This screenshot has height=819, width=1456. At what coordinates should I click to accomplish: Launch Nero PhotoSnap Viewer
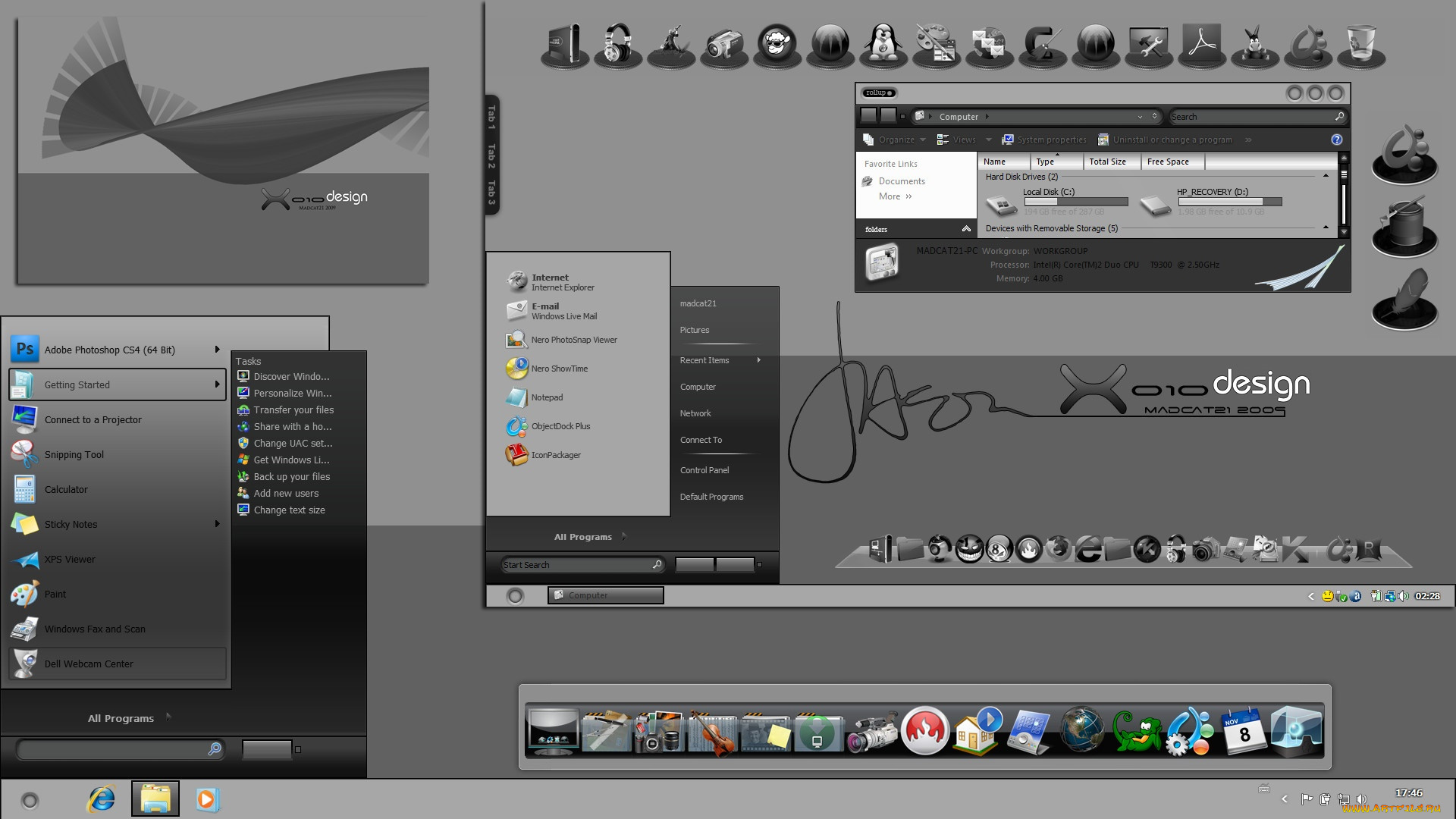point(575,339)
